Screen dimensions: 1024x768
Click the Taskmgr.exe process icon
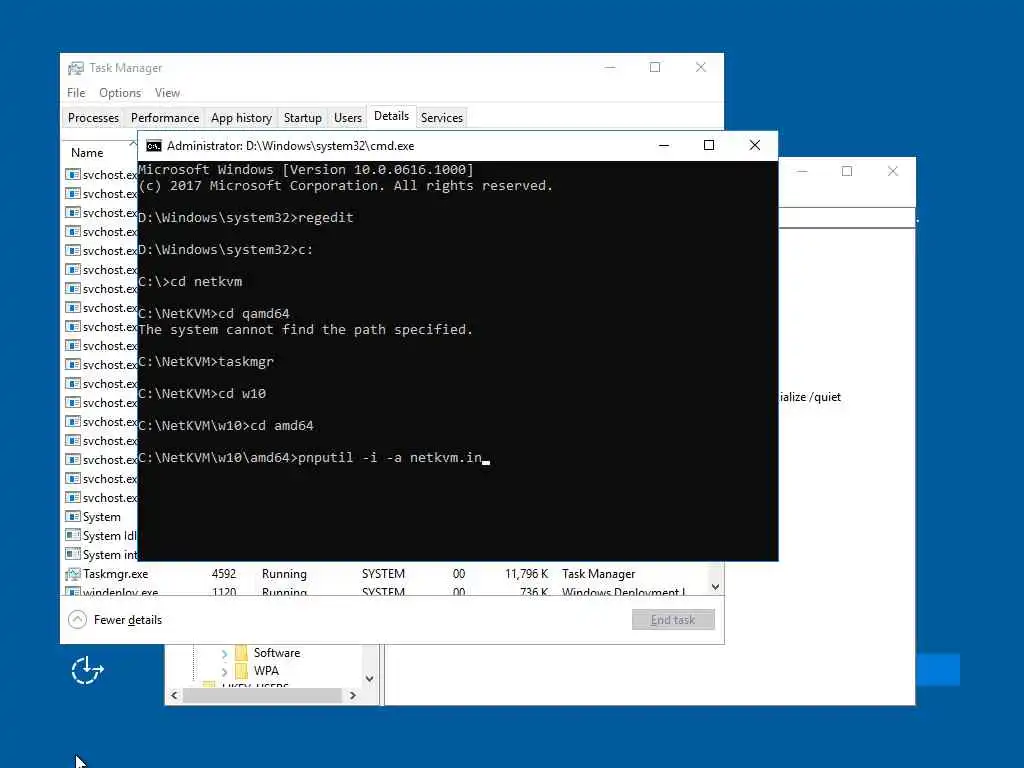point(72,574)
